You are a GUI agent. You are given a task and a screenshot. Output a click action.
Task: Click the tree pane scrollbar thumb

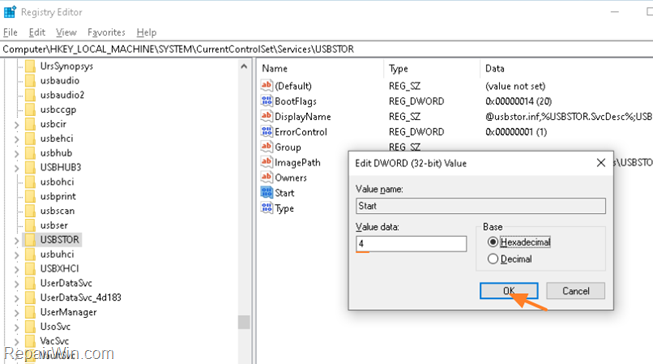click(x=244, y=322)
